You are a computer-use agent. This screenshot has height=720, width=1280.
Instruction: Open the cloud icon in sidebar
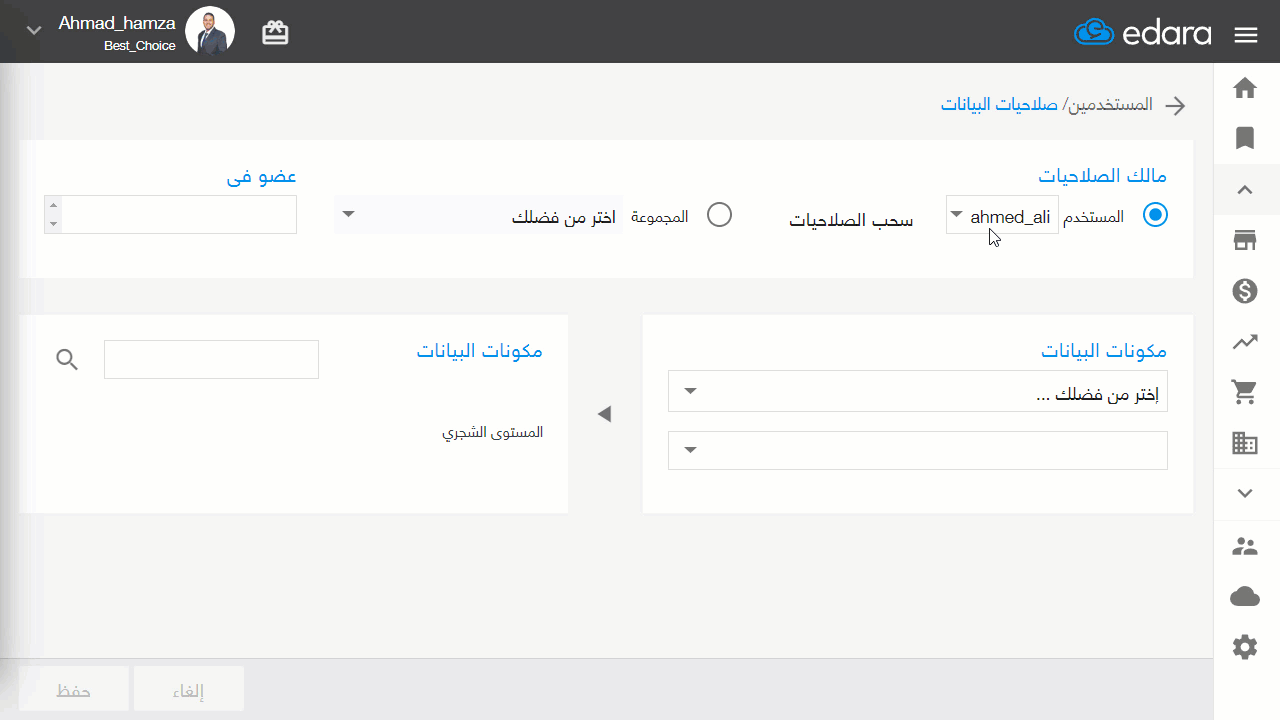click(1245, 597)
